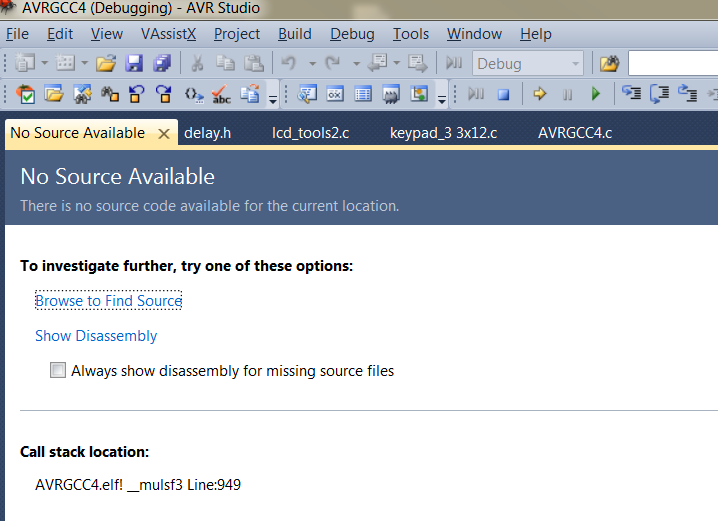Screen dimensions: 718x521
Task: Toggle Always show disassembly for missing source files
Action: click(58, 370)
